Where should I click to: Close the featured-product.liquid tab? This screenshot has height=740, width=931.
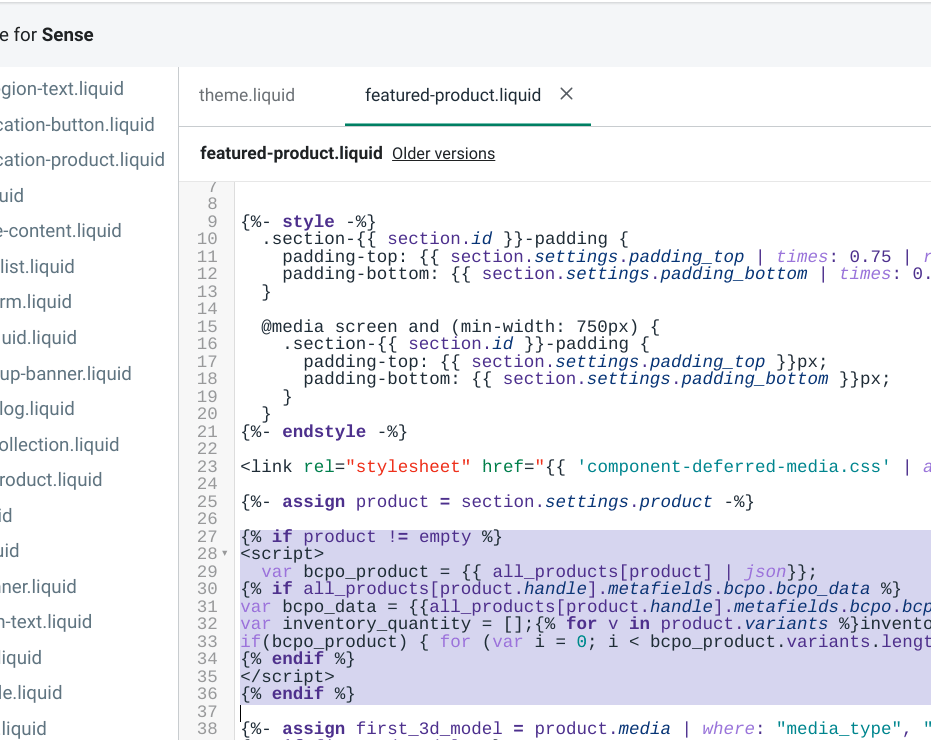point(566,94)
